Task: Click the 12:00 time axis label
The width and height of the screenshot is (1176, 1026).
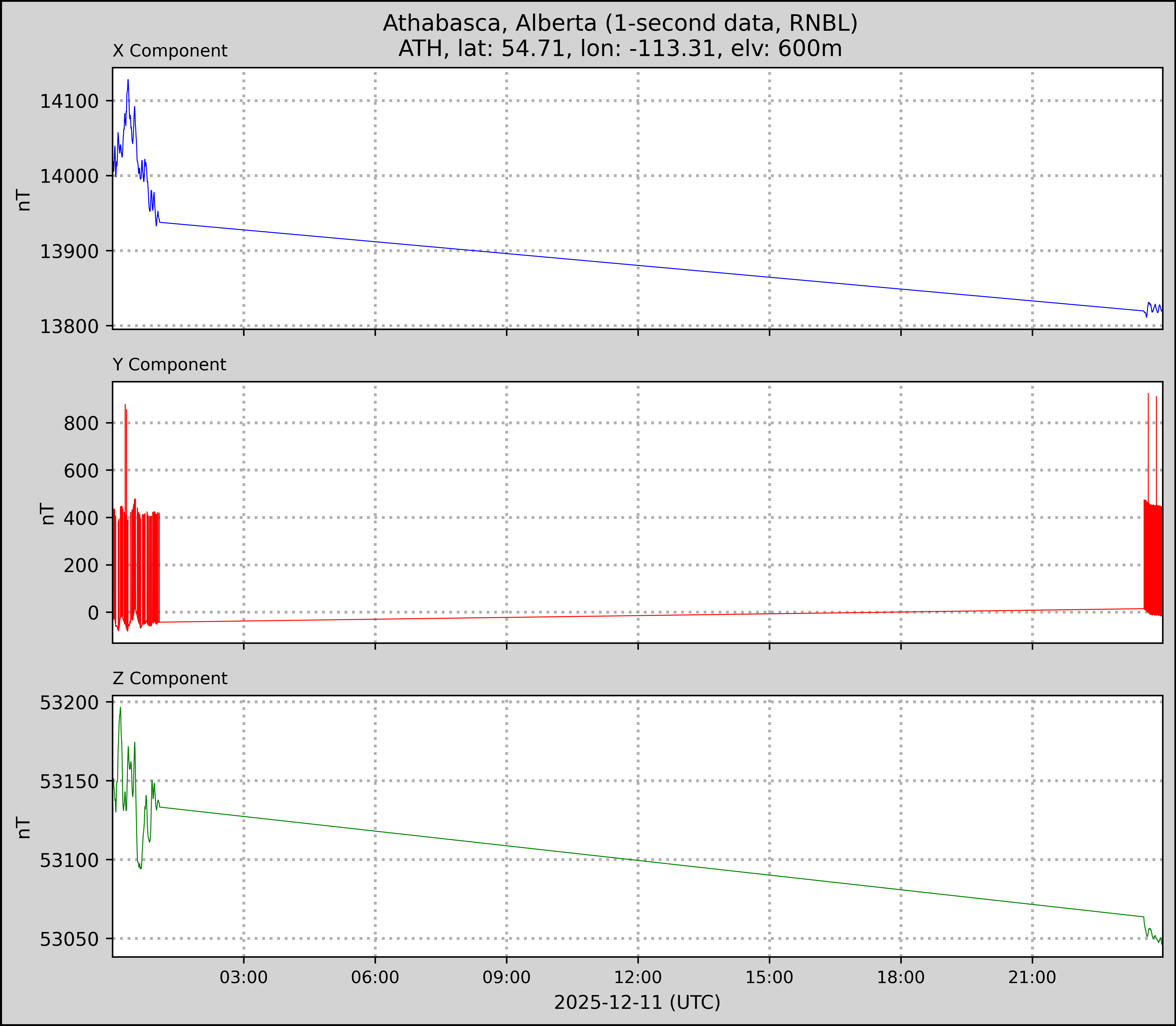Action: coord(638,977)
